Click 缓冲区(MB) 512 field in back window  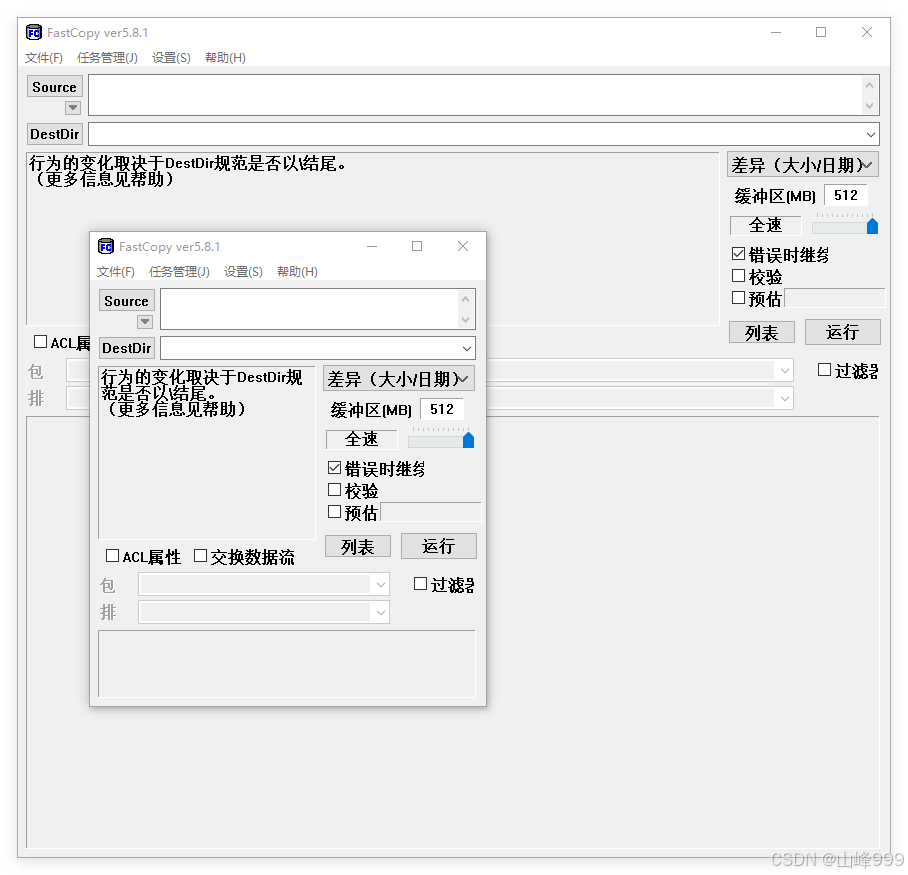846,195
